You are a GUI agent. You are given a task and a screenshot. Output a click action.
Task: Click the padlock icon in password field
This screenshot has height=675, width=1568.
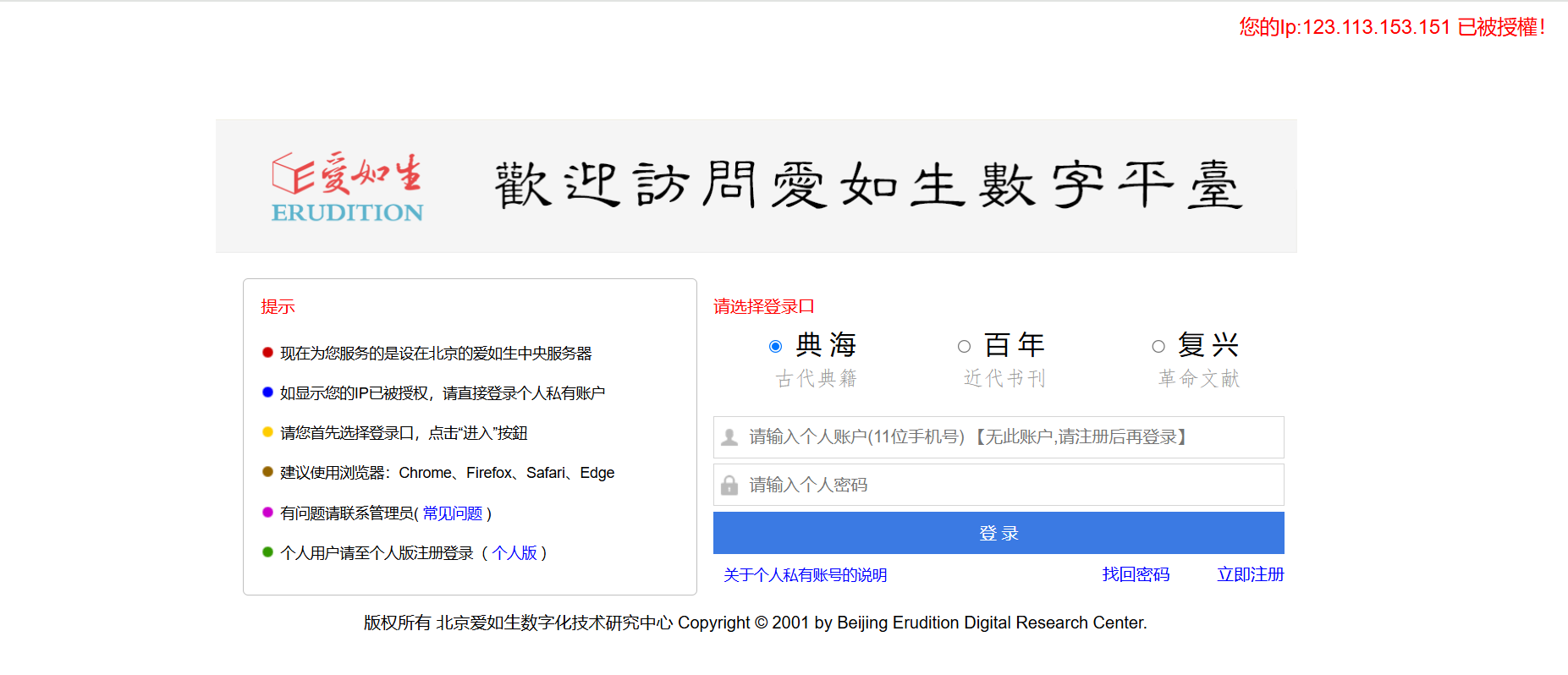point(729,485)
